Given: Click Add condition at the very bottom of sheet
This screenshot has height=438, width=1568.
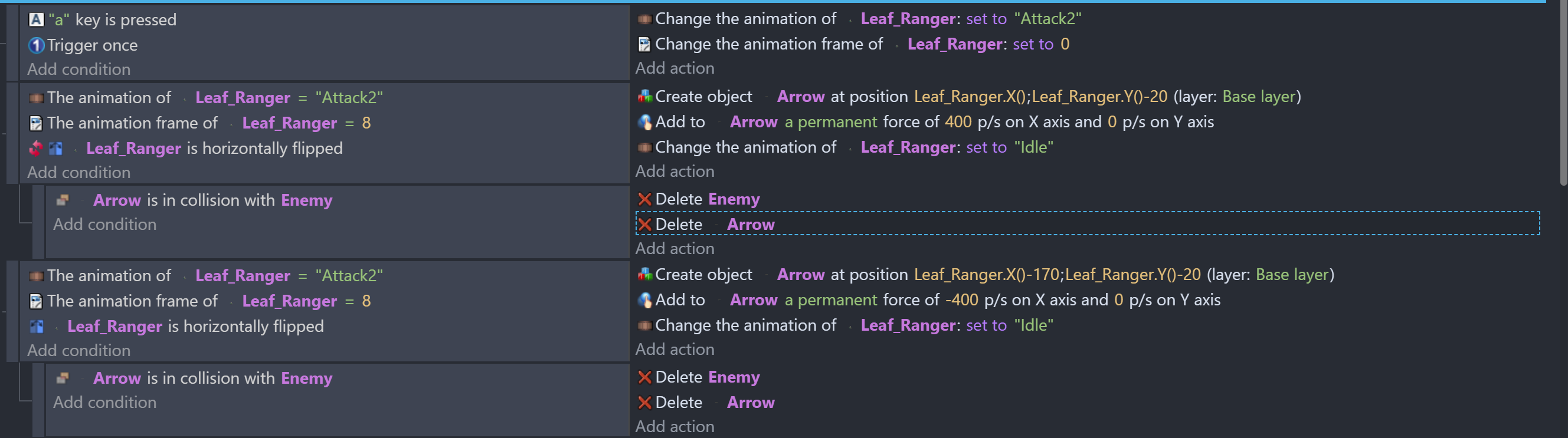Looking at the screenshot, I should click(x=104, y=402).
